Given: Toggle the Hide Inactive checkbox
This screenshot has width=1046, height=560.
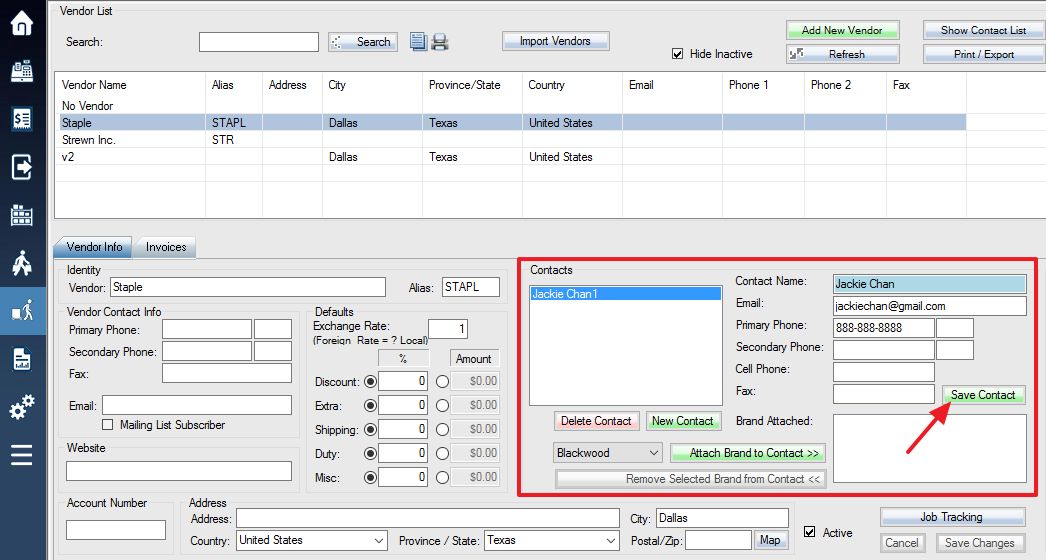Looking at the screenshot, I should (x=678, y=54).
